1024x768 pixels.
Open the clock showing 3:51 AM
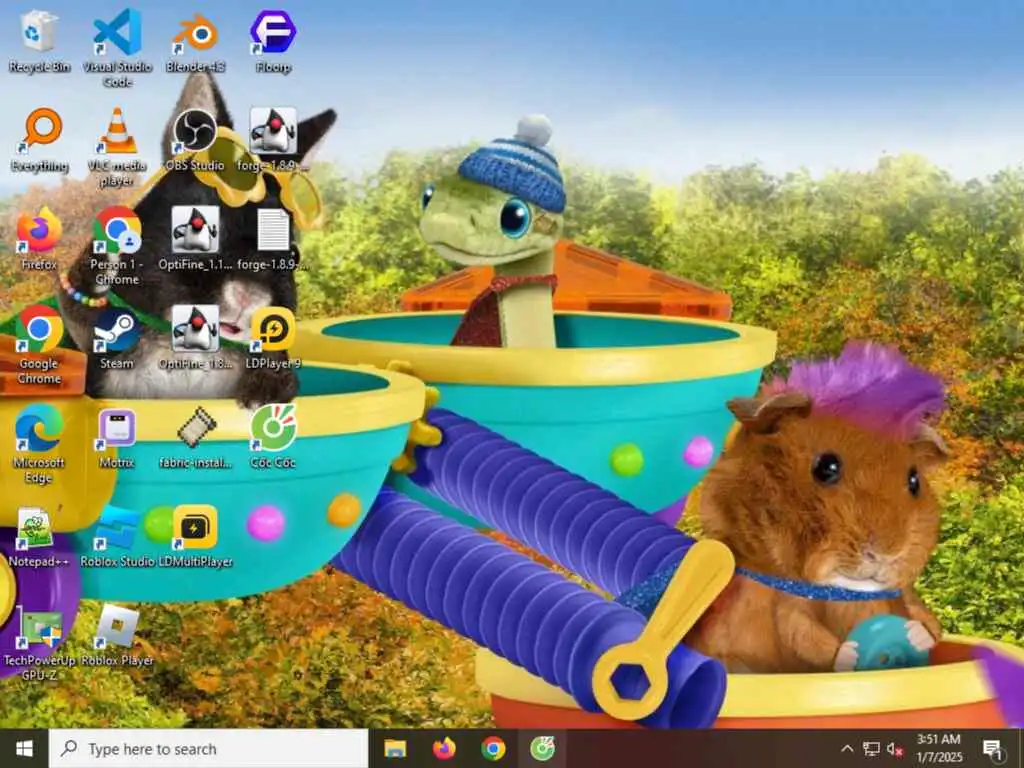[x=938, y=748]
